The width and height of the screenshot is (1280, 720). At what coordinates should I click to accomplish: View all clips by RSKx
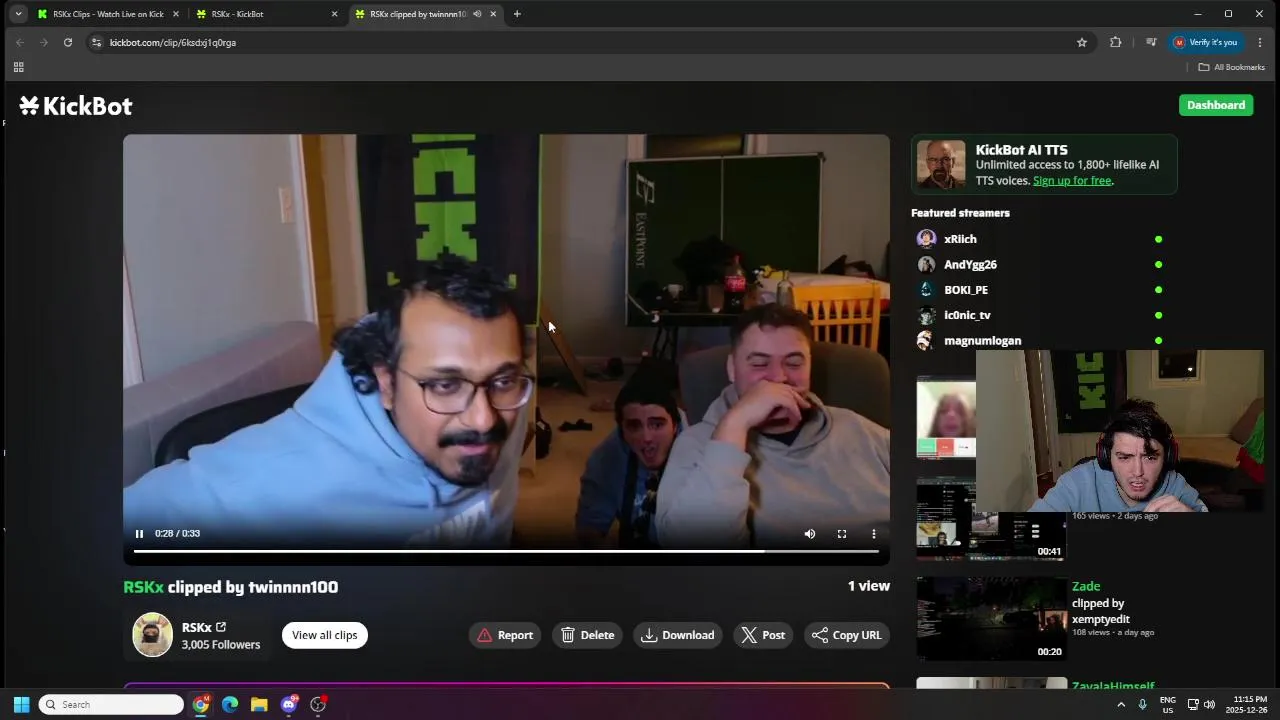[x=325, y=635]
